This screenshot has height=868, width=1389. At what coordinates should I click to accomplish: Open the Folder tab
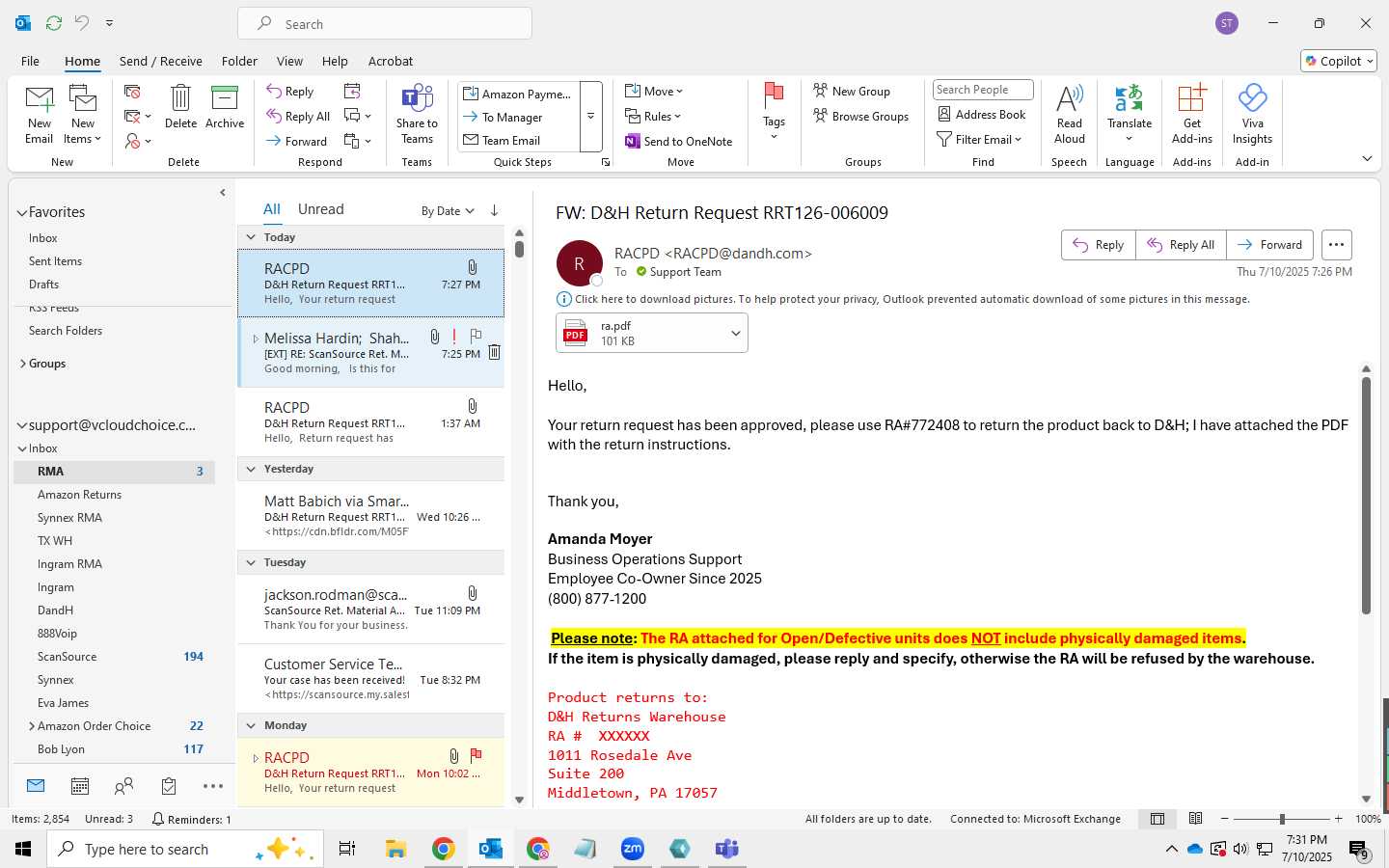239,61
